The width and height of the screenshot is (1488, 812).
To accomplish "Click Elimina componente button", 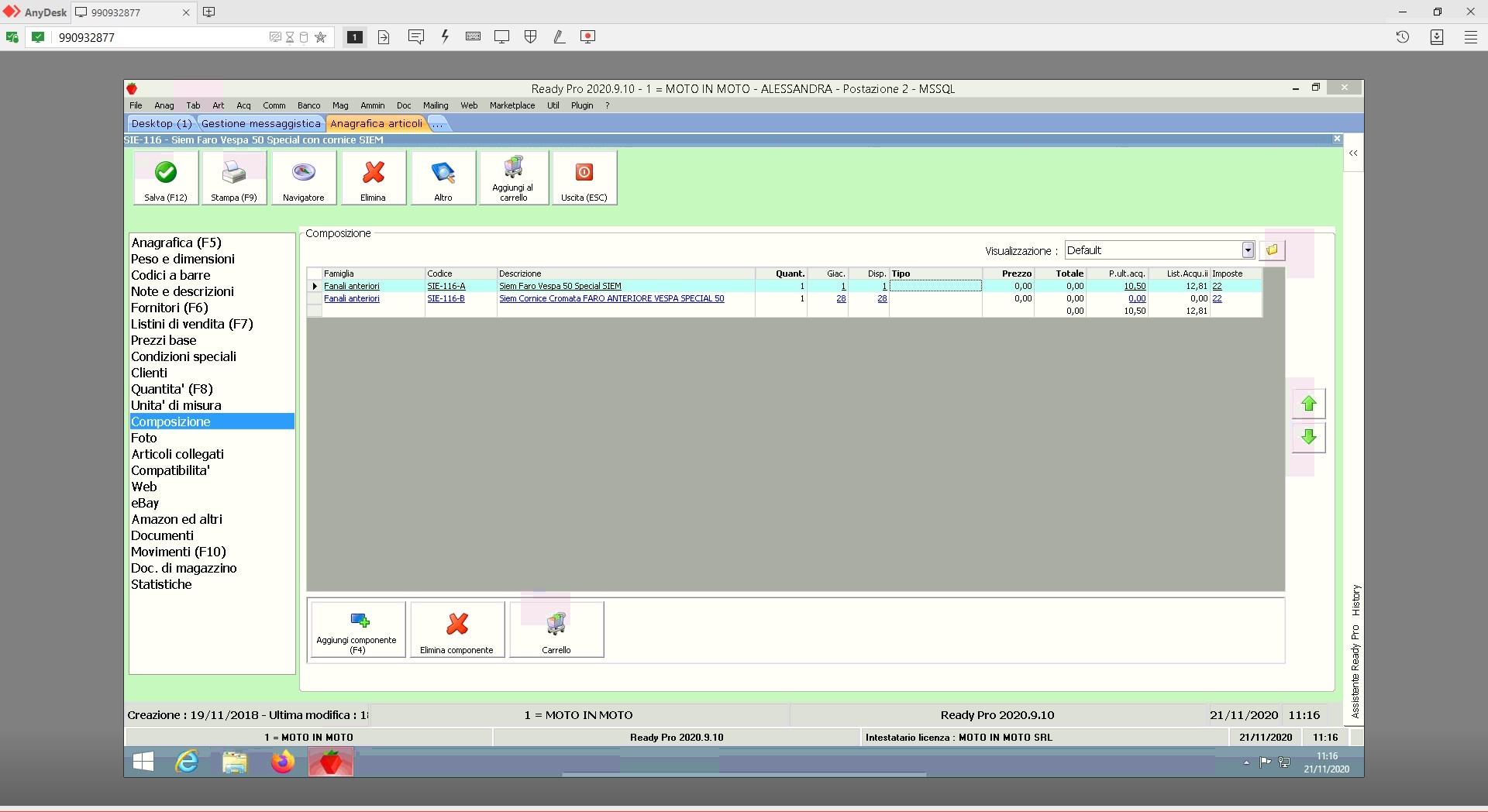I will (457, 630).
